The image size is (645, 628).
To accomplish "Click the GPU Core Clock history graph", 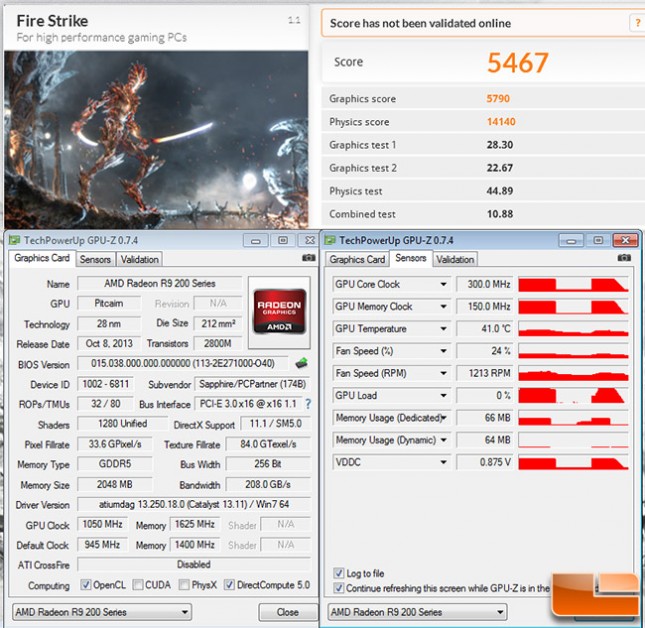I will pyautogui.click(x=573, y=284).
